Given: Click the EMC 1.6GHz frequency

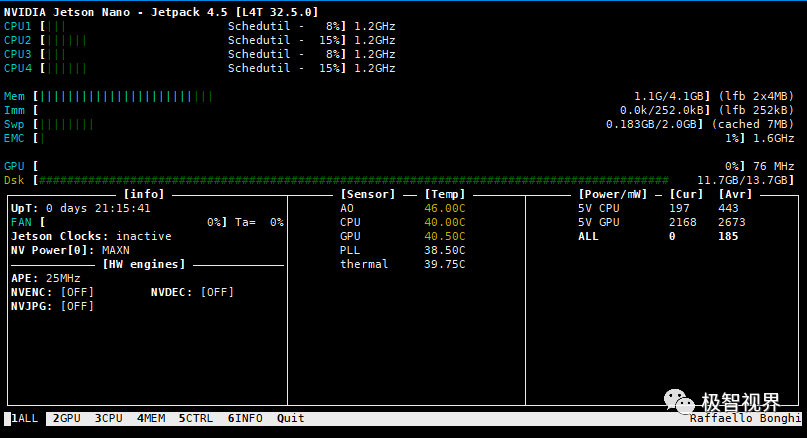Looking at the screenshot, I should 774,138.
